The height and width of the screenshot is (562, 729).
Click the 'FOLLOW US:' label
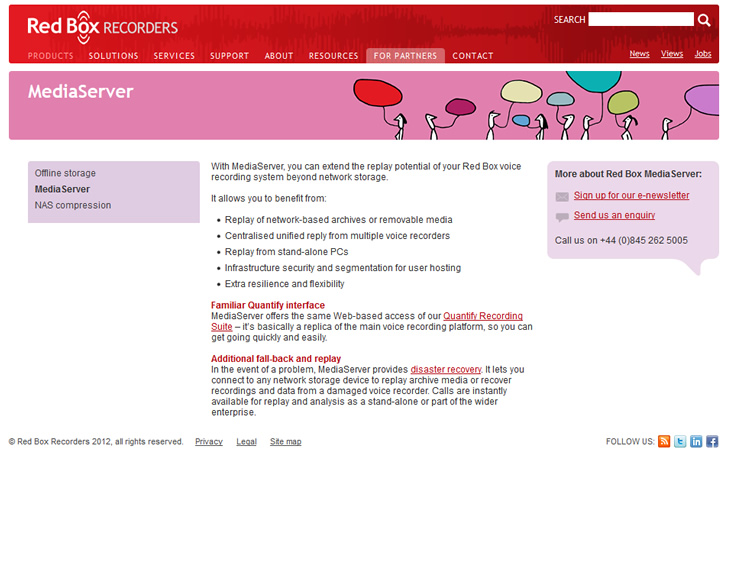[x=630, y=442]
